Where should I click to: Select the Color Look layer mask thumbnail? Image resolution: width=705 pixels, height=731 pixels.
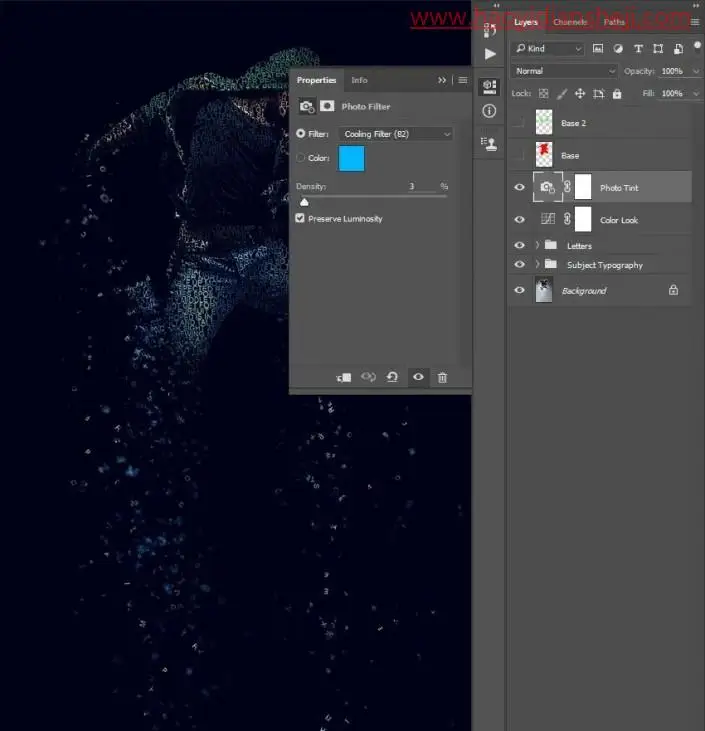click(583, 219)
